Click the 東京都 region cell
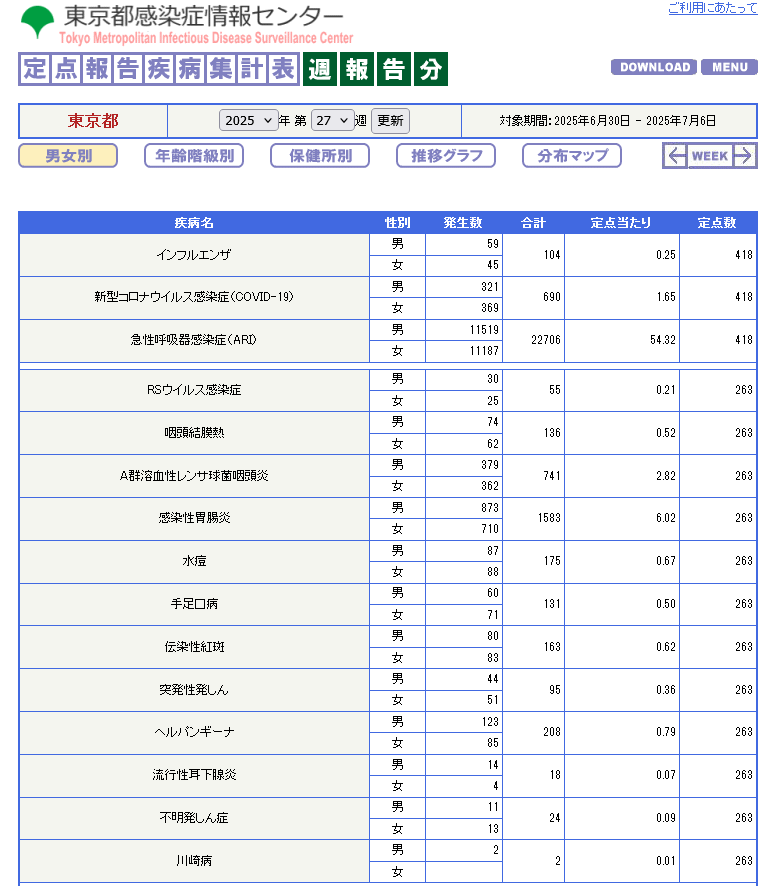779x886 pixels. 93,121
